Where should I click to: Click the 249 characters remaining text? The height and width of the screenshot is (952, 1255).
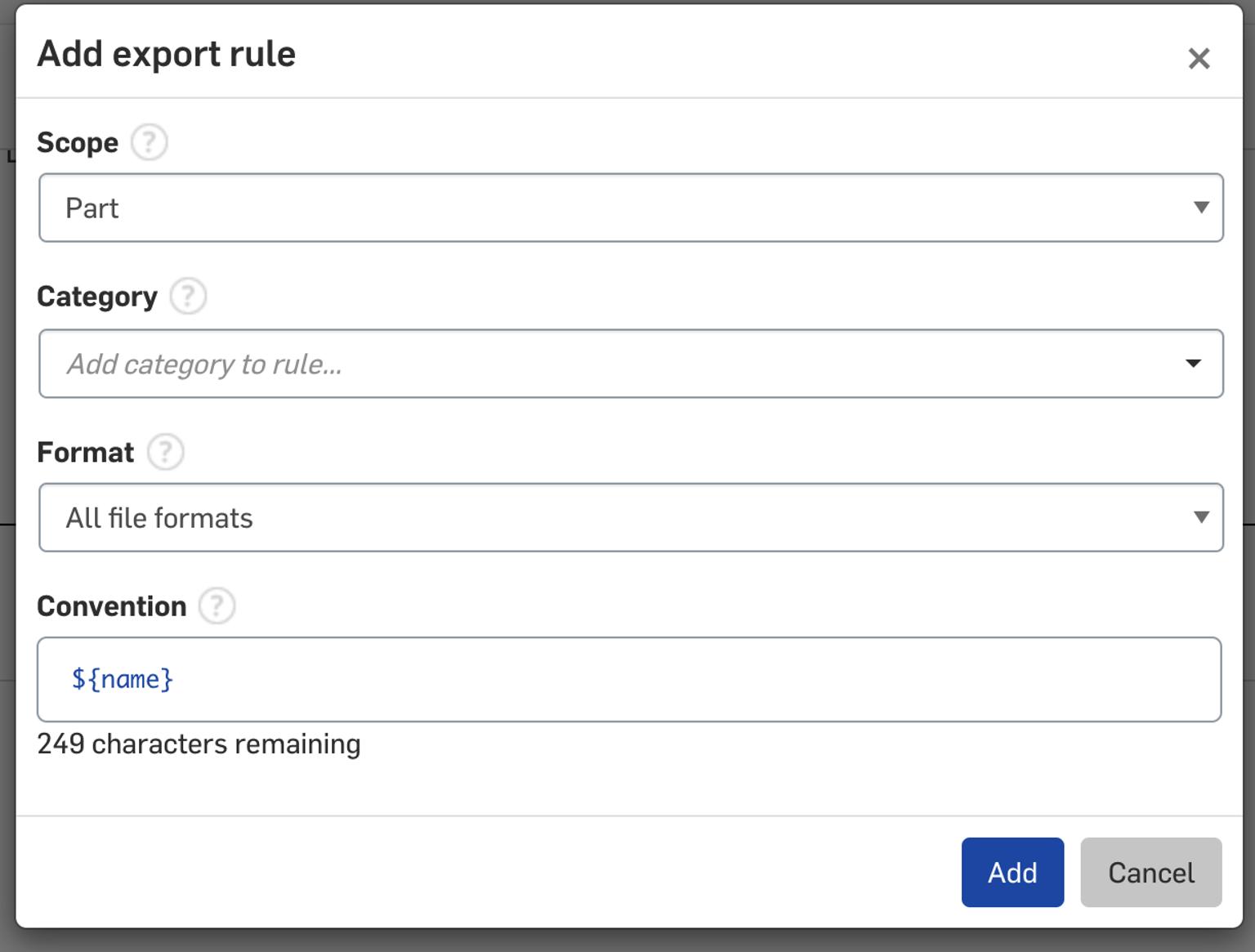coord(198,744)
